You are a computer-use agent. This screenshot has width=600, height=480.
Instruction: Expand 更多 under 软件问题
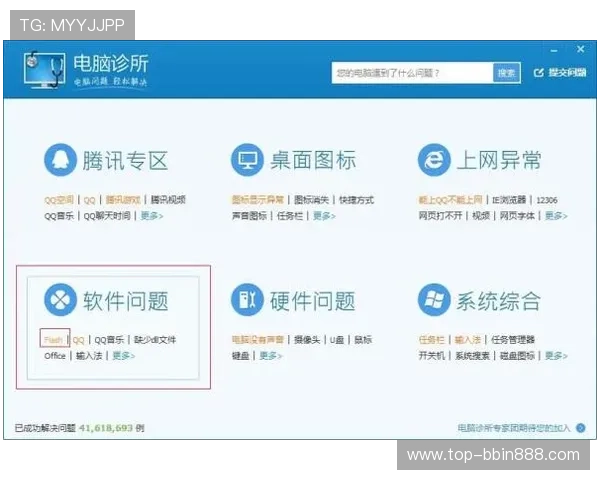(124, 356)
